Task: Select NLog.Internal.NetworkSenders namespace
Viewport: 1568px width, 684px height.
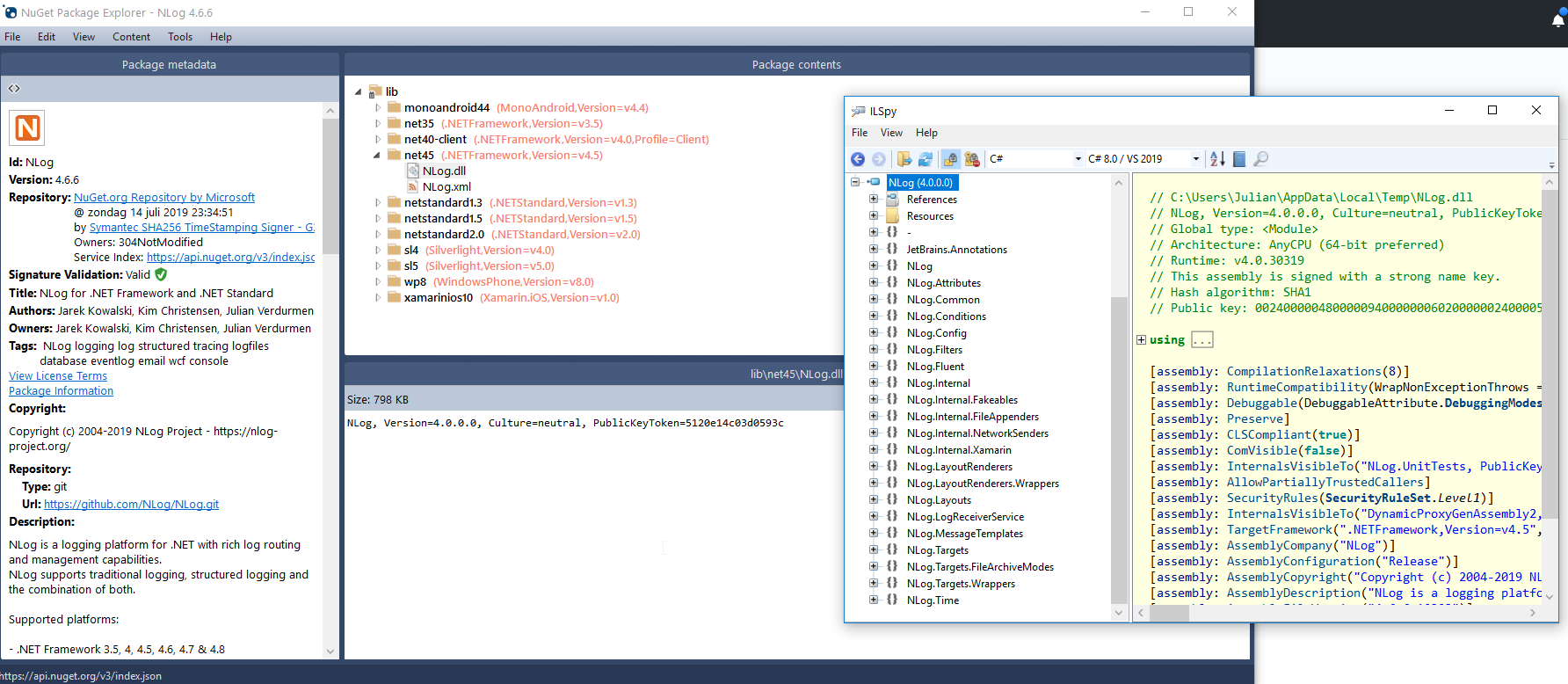Action: [977, 433]
